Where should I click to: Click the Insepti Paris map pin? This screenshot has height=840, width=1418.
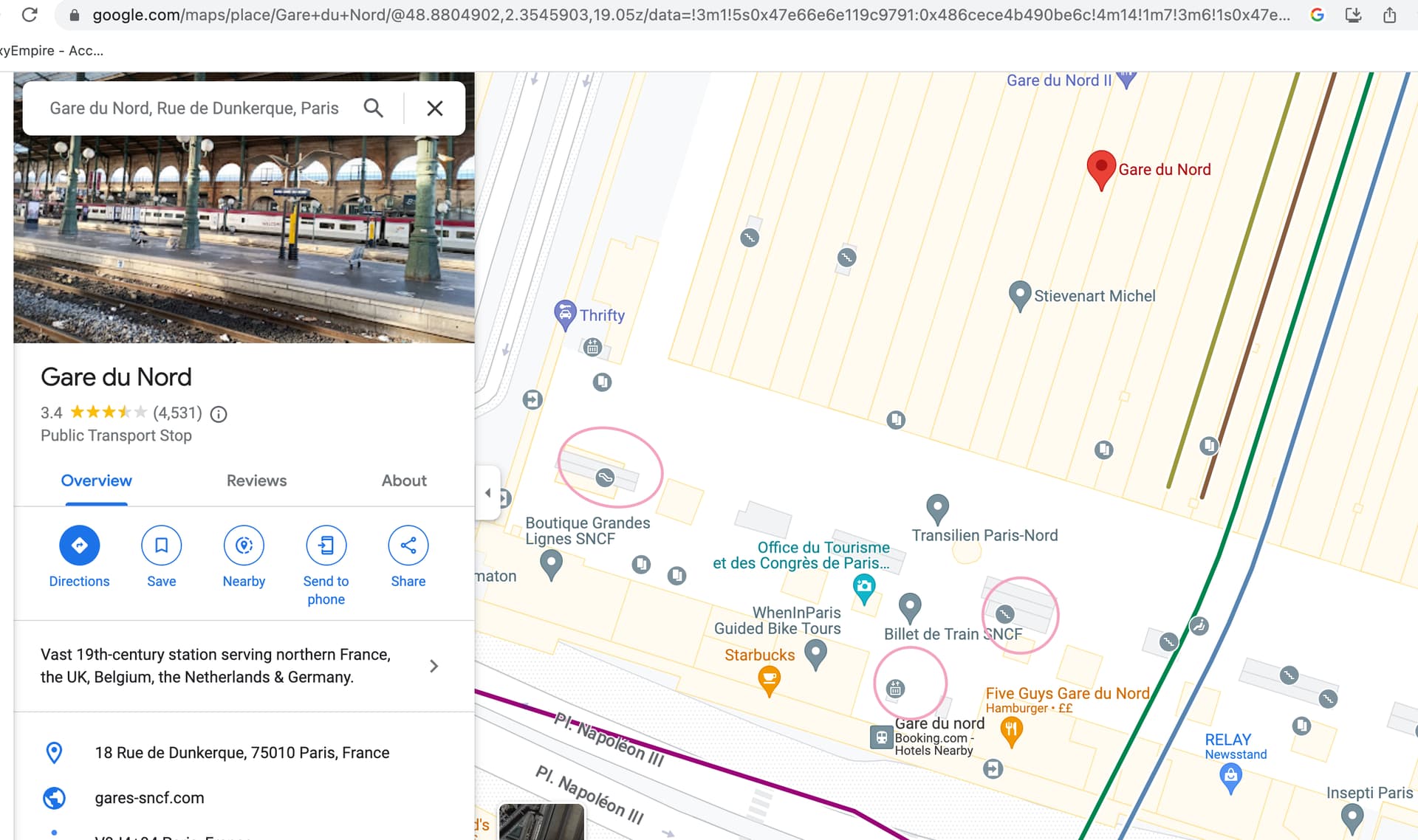1352,819
